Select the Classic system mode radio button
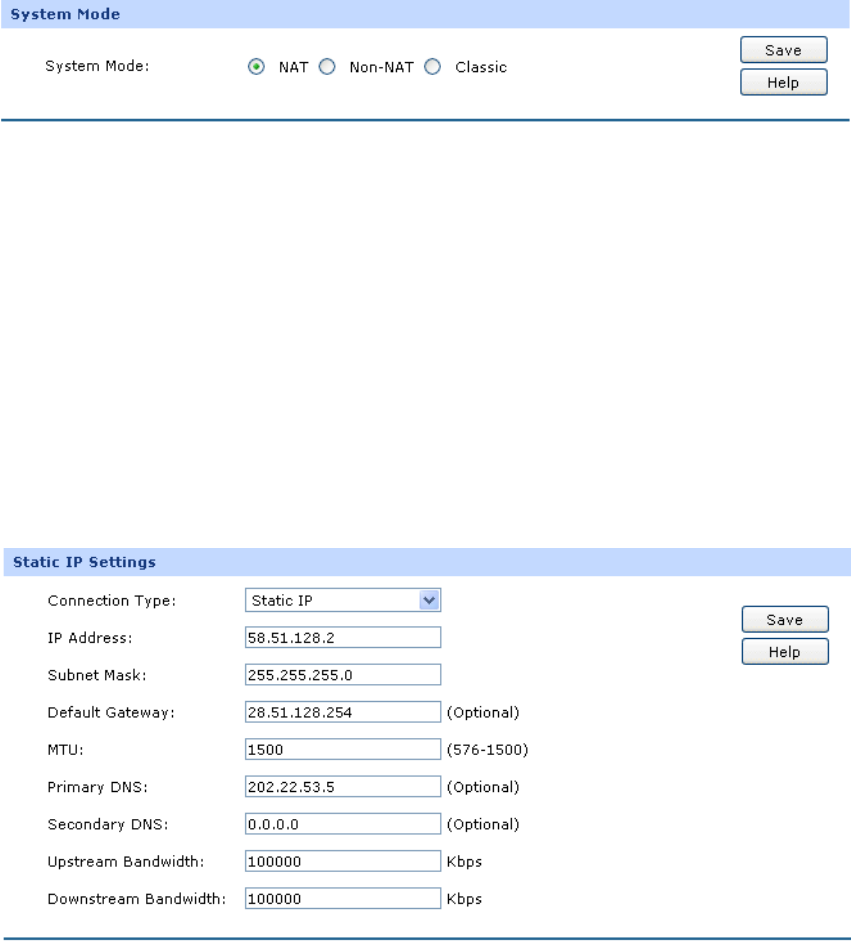Image resolution: width=851 pixels, height=944 pixels. point(433,67)
